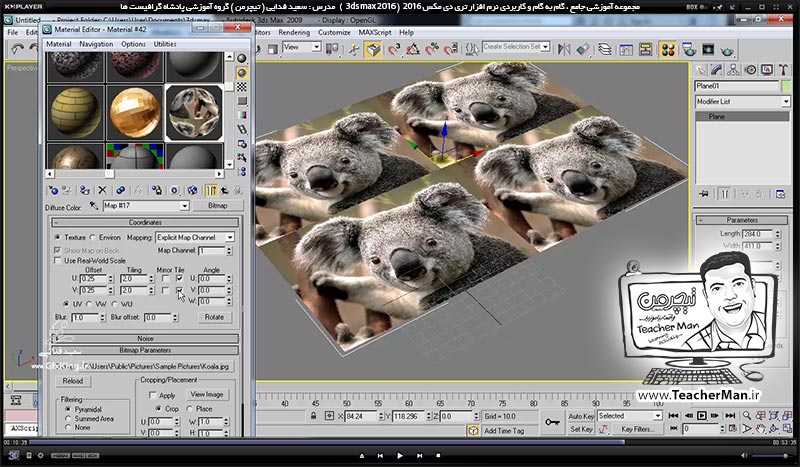This screenshot has width=800, height=467.
Task: Open Create Selection Set dropdown
Action: coord(545,46)
